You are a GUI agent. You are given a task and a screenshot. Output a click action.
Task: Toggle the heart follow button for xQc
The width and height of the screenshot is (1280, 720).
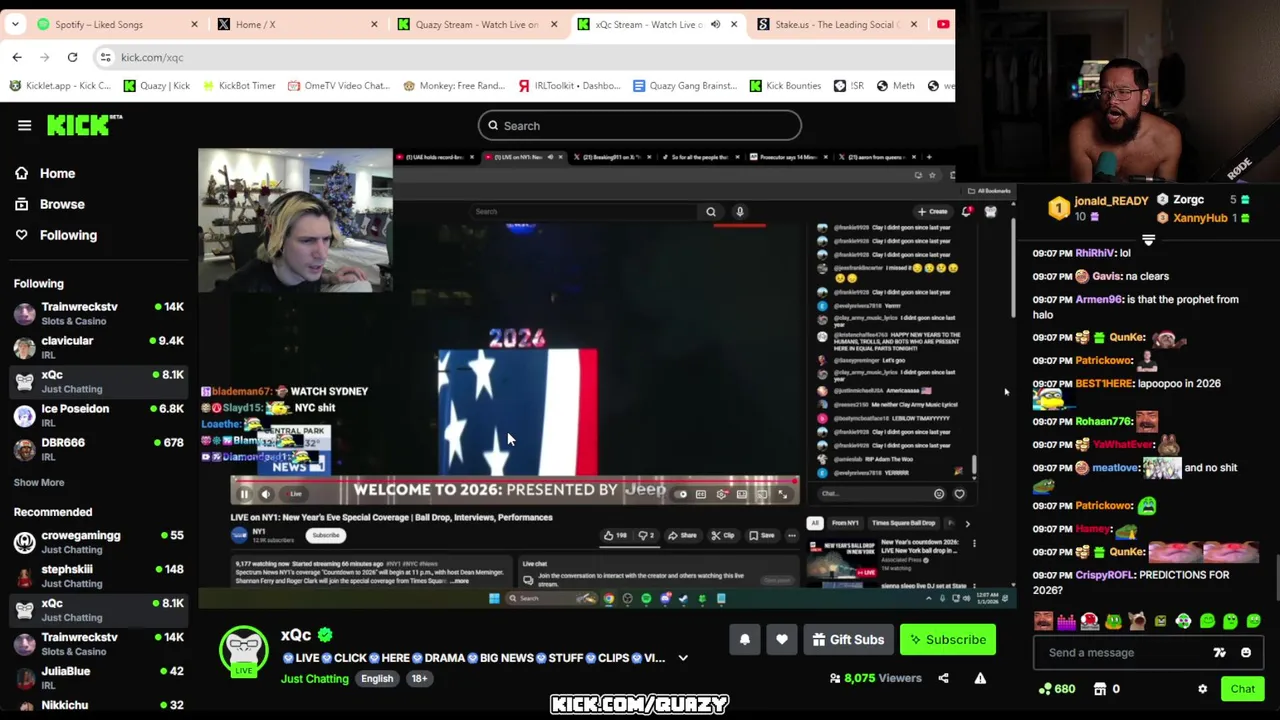pyautogui.click(x=782, y=640)
